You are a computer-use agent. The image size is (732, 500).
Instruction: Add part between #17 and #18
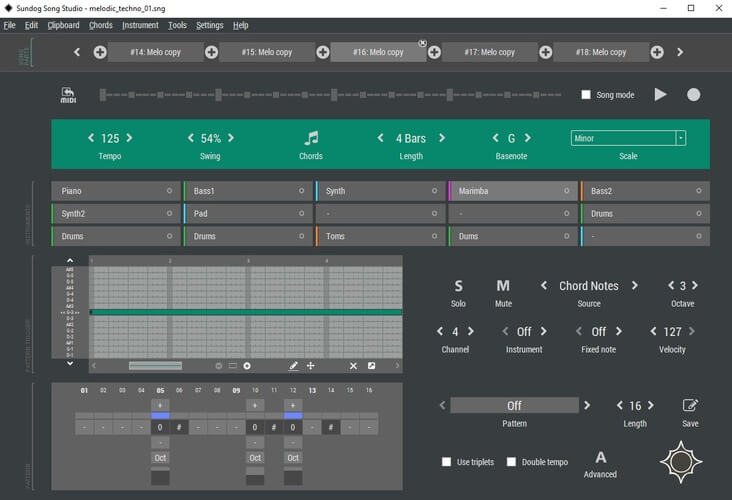click(545, 52)
